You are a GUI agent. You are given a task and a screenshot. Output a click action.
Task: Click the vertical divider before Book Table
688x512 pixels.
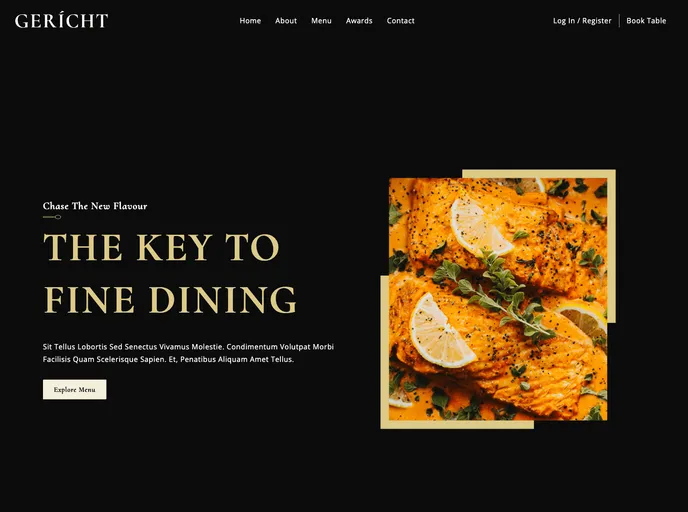pos(619,21)
